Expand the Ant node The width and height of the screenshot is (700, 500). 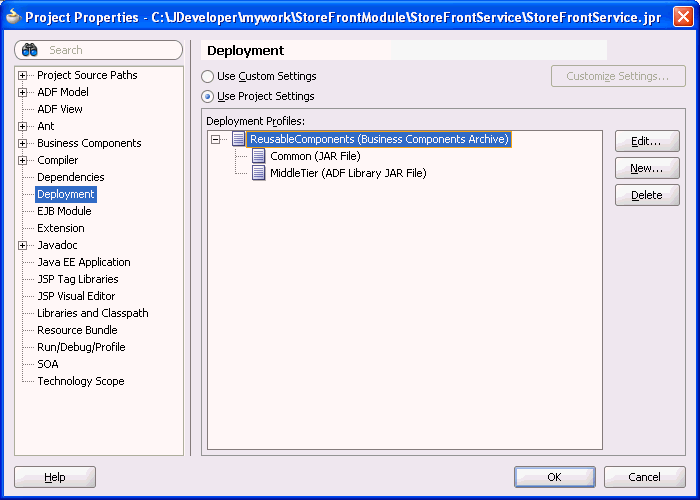(x=22, y=126)
